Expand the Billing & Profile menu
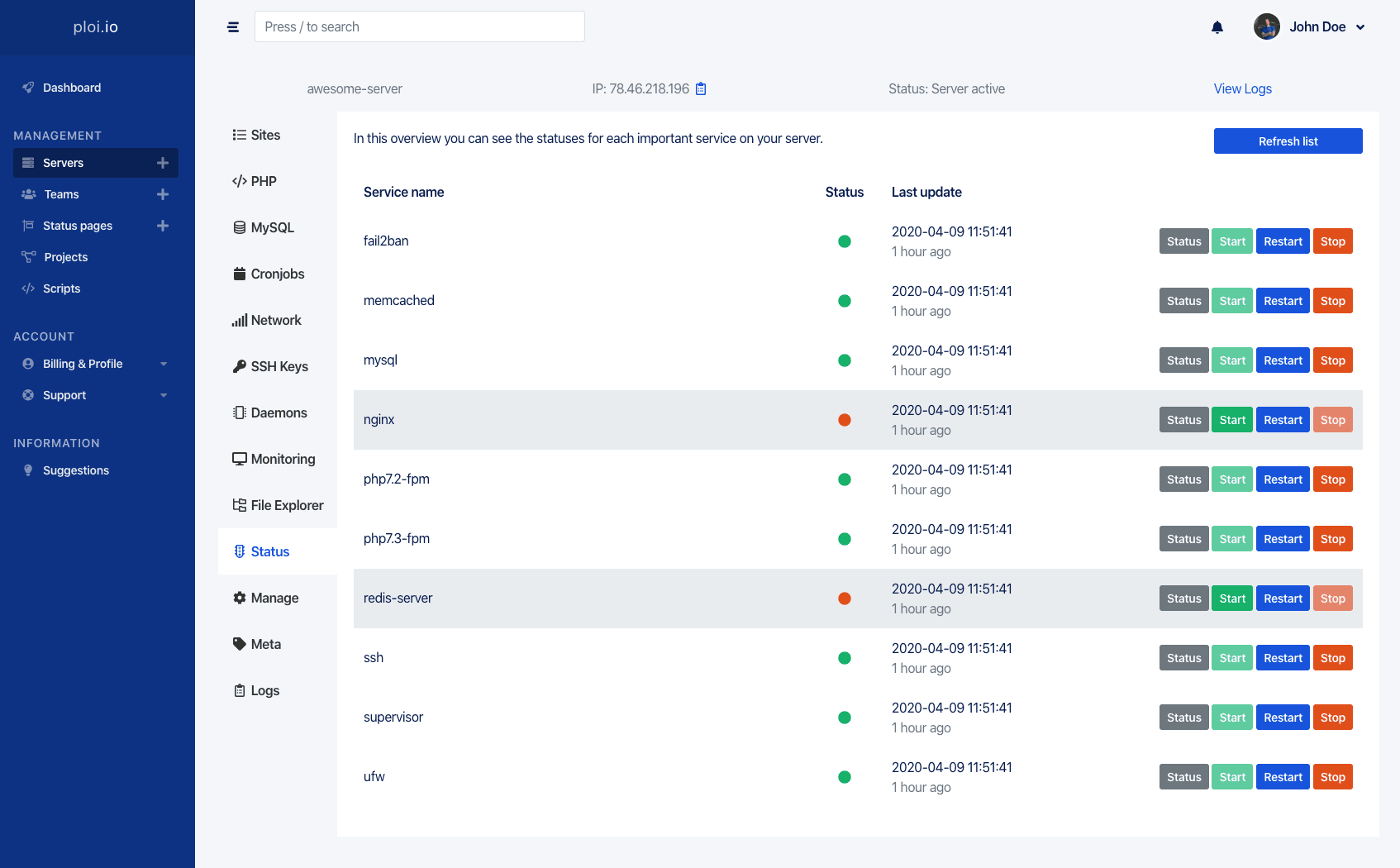The height and width of the screenshot is (868, 1400). coord(164,364)
